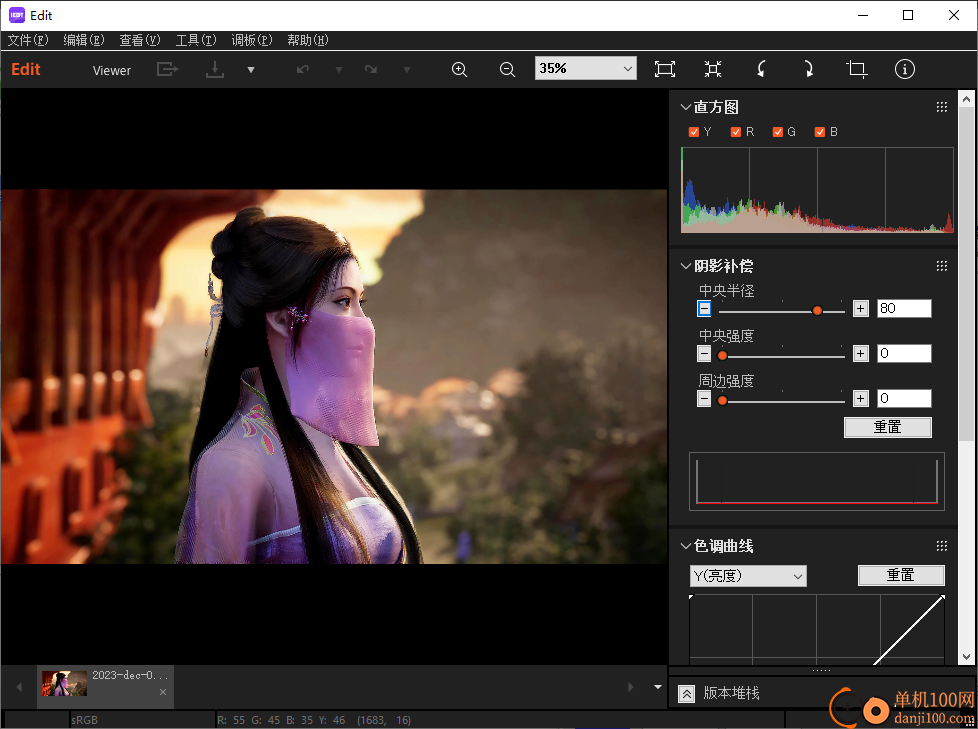978x729 pixels.
Task: Decrease the 周边强度 value with minus button
Action: pyautogui.click(x=704, y=398)
